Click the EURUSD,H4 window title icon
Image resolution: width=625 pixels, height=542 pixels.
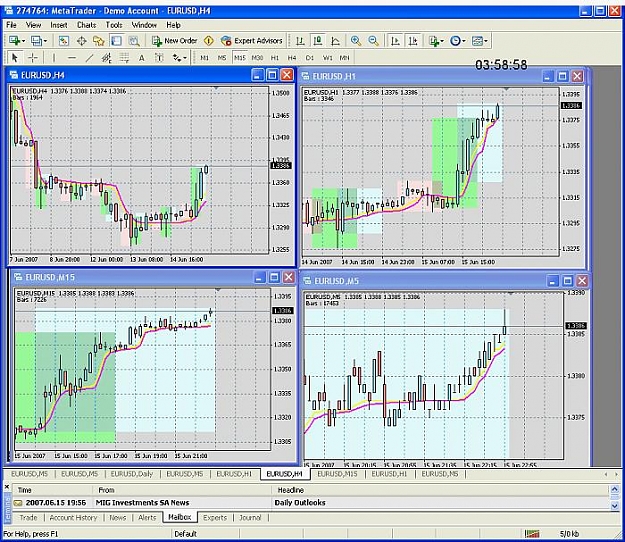click(14, 75)
